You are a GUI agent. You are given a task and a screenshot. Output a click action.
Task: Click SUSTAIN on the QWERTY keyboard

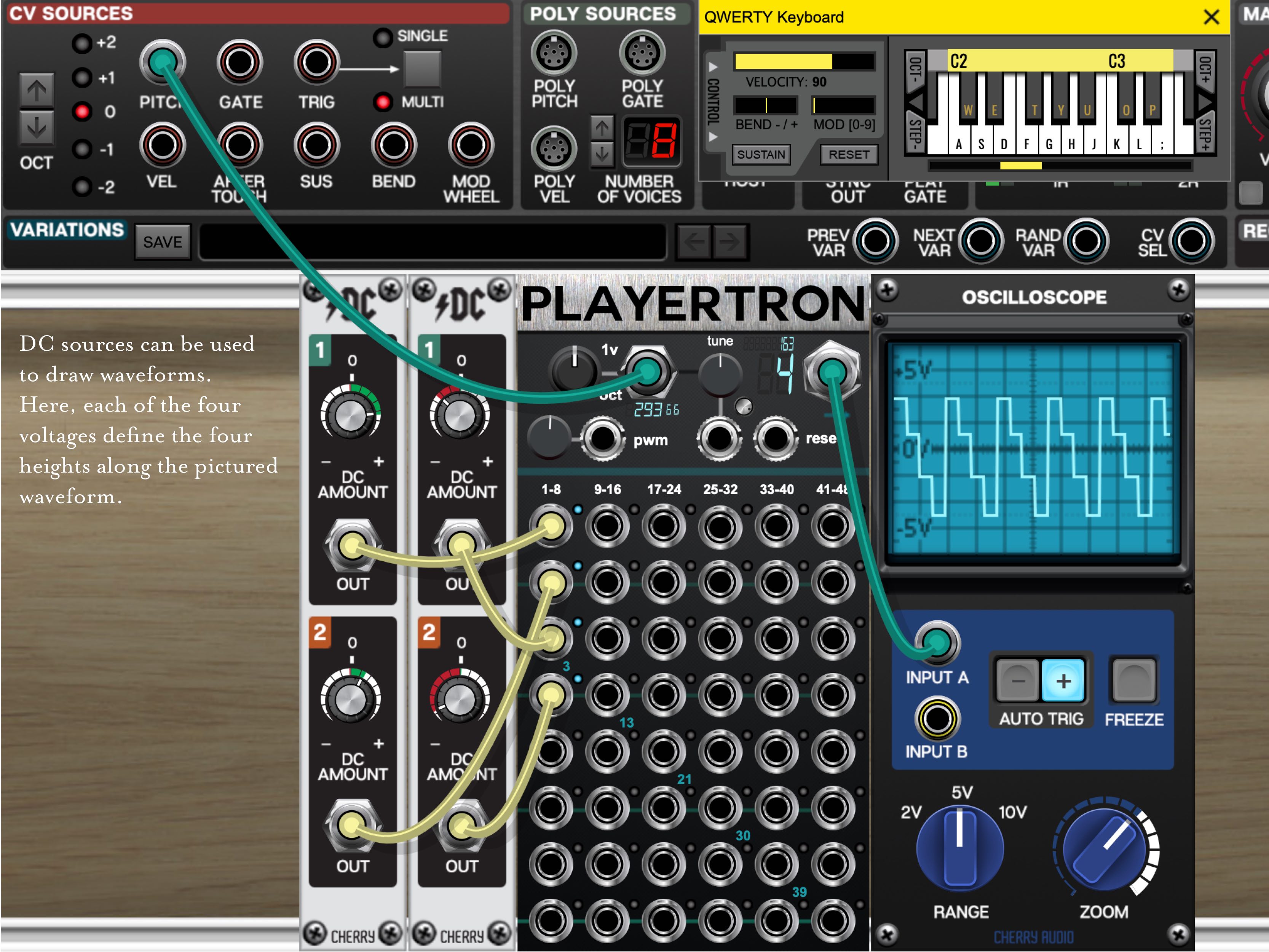pyautogui.click(x=761, y=154)
